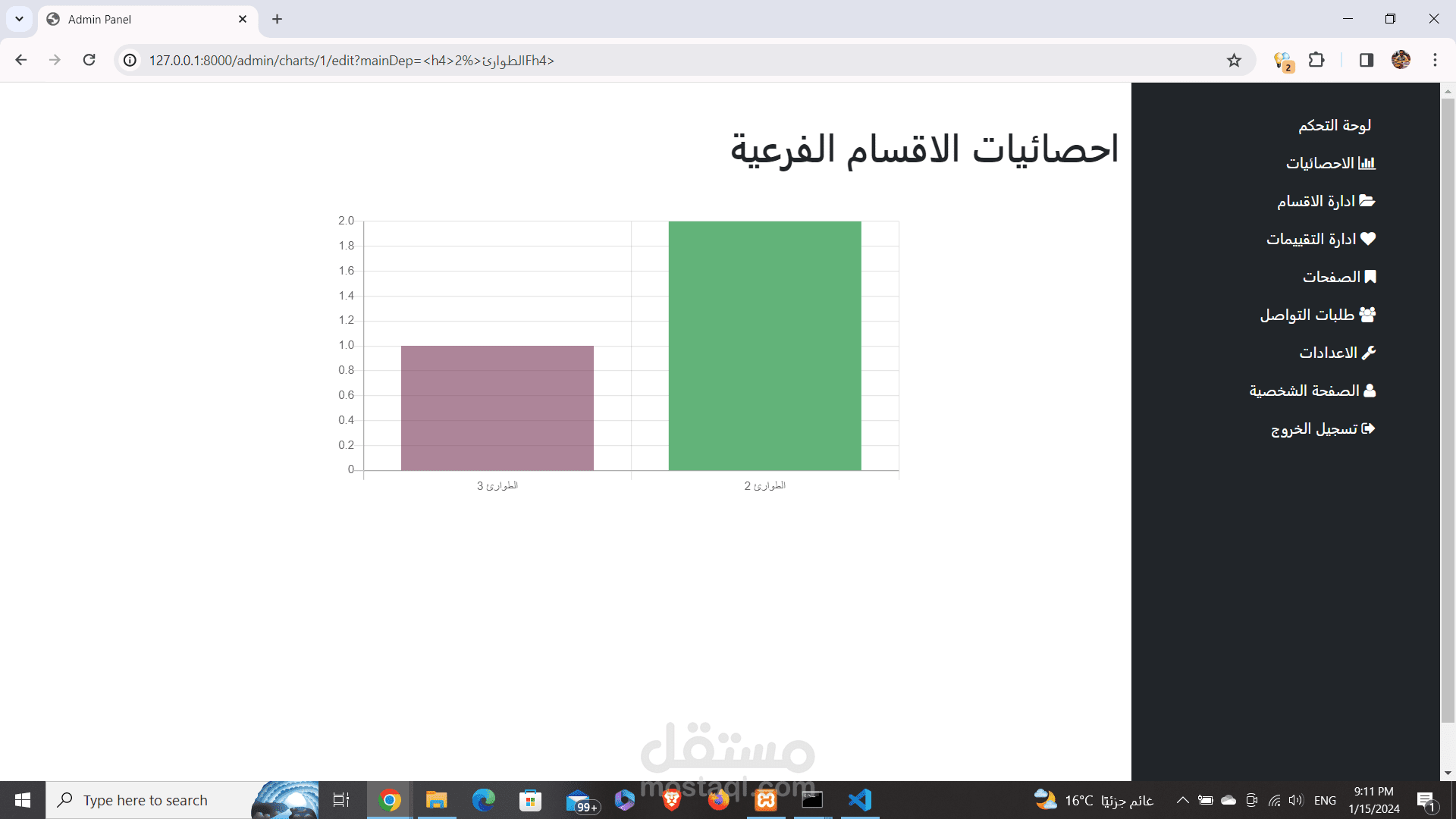Click the bar chart statistics sidebar icon
The image size is (1456, 819).
point(1367,163)
